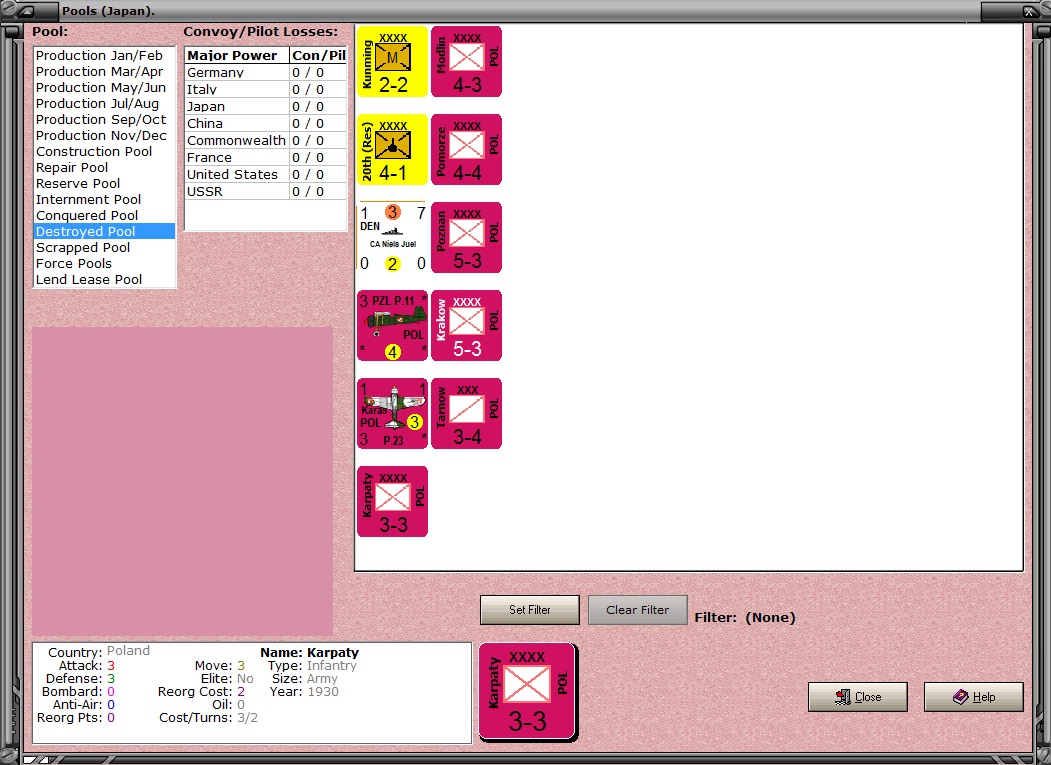Click the Set Filter button
1051x765 pixels.
(x=530, y=610)
